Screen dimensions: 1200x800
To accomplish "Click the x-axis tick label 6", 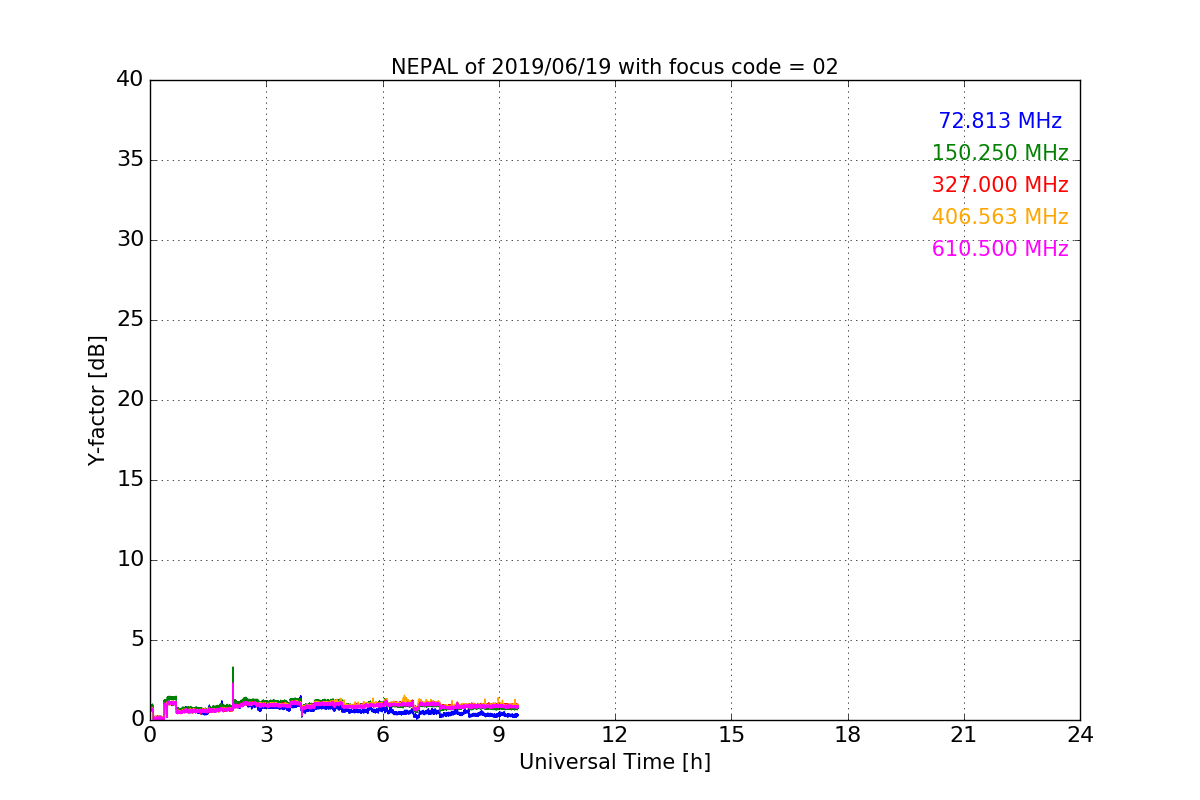I will click(383, 735).
